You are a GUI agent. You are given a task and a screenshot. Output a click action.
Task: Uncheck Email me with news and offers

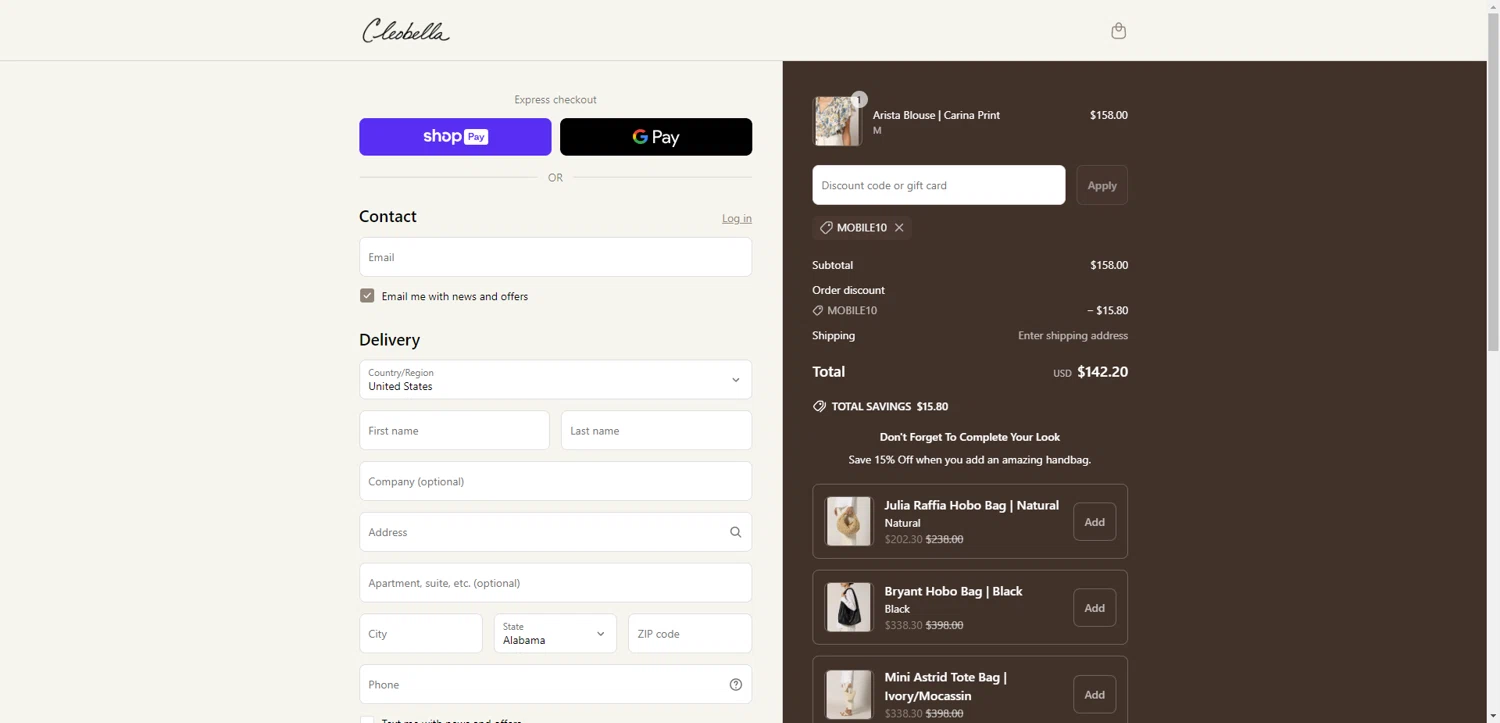pos(367,296)
